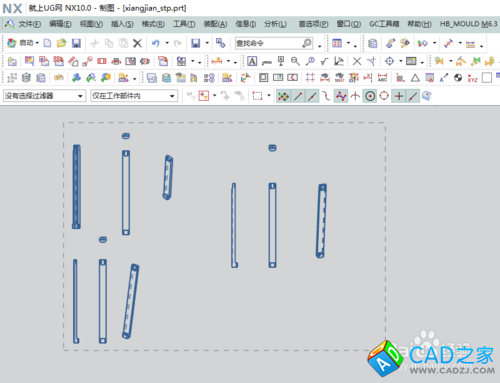Screen dimensions: 500x383
Task: Click the Image insert icon
Action: [411, 61]
